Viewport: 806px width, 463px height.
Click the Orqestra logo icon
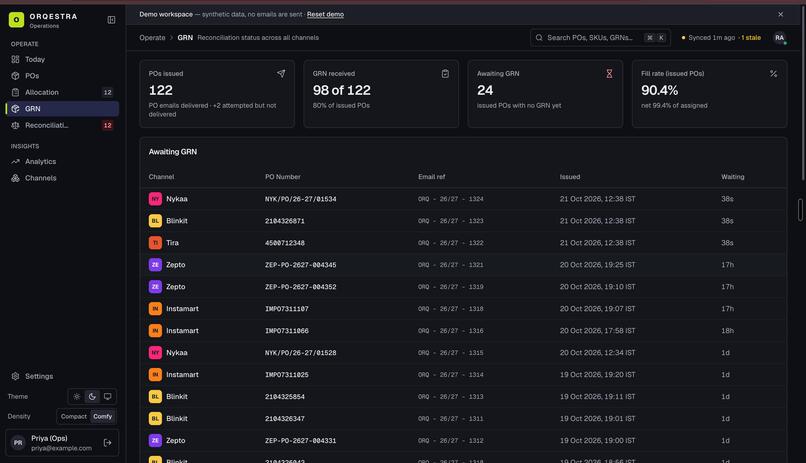pyautogui.click(x=16, y=20)
